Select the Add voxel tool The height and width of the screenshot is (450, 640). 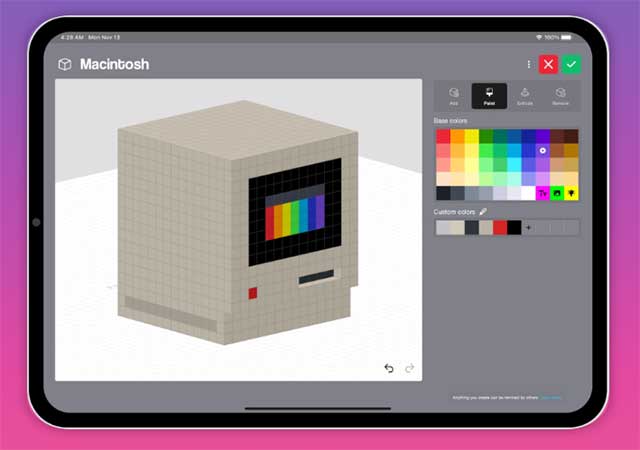coord(453,96)
